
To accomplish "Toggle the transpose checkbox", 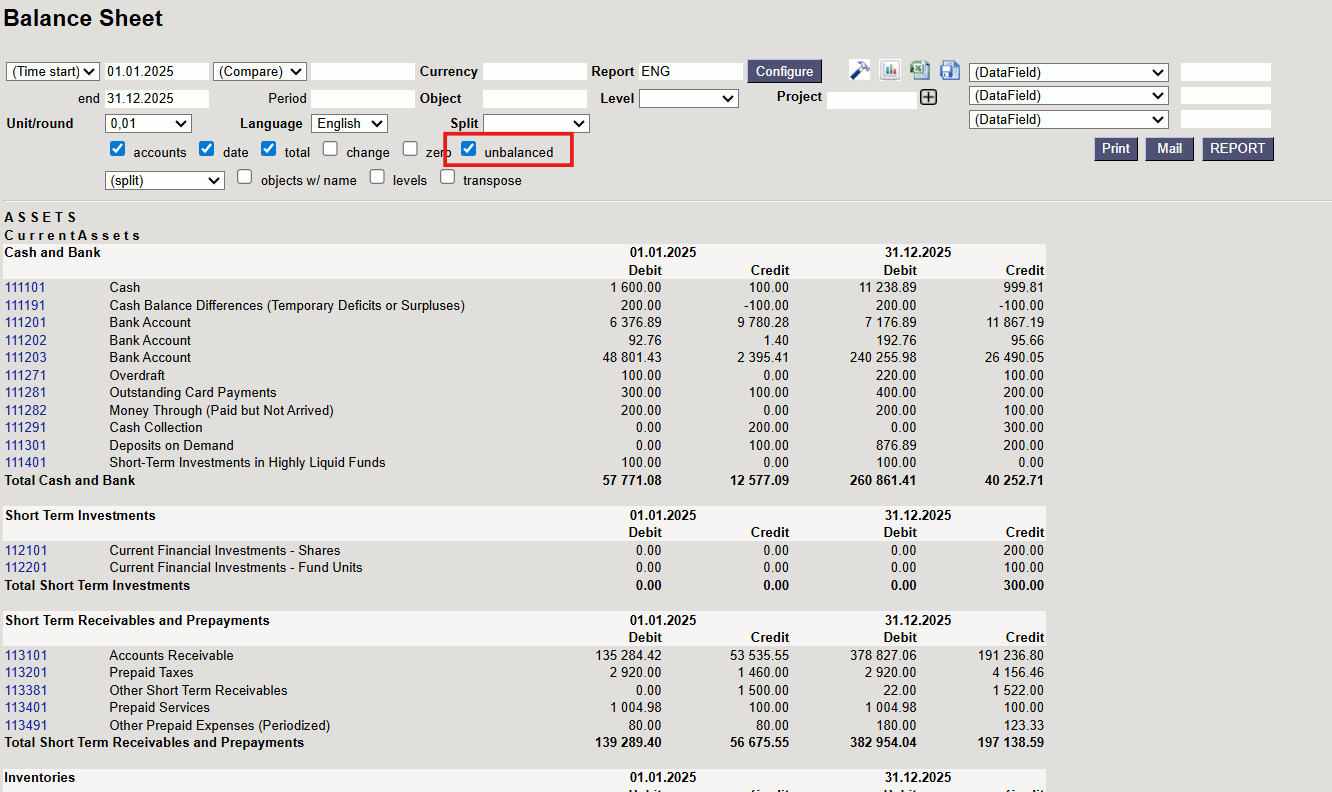I will coord(447,177).
